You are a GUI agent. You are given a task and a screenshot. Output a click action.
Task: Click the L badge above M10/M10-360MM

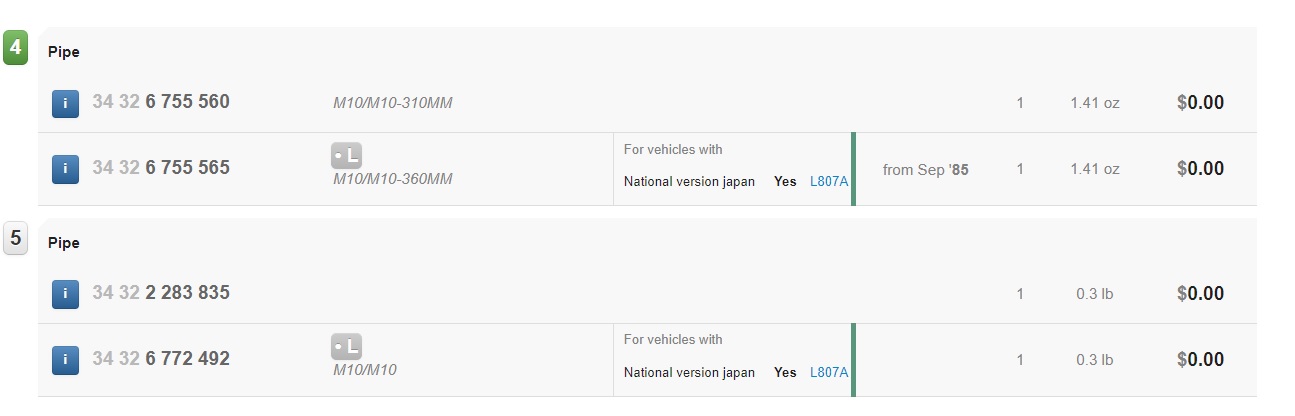tap(346, 156)
